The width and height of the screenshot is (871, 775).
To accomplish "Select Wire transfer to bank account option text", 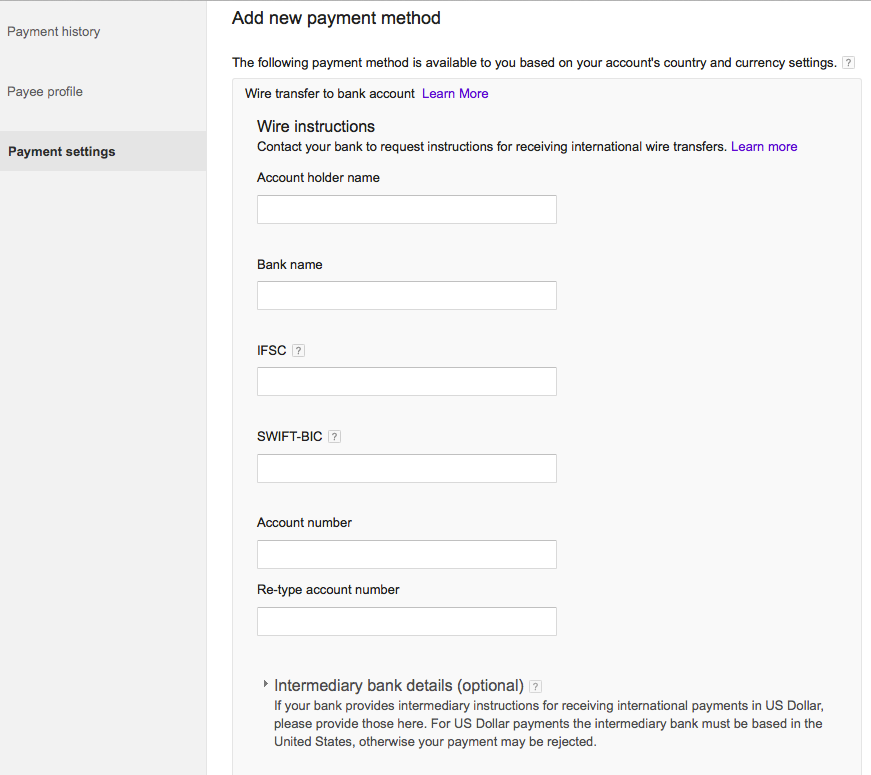I will [x=330, y=93].
